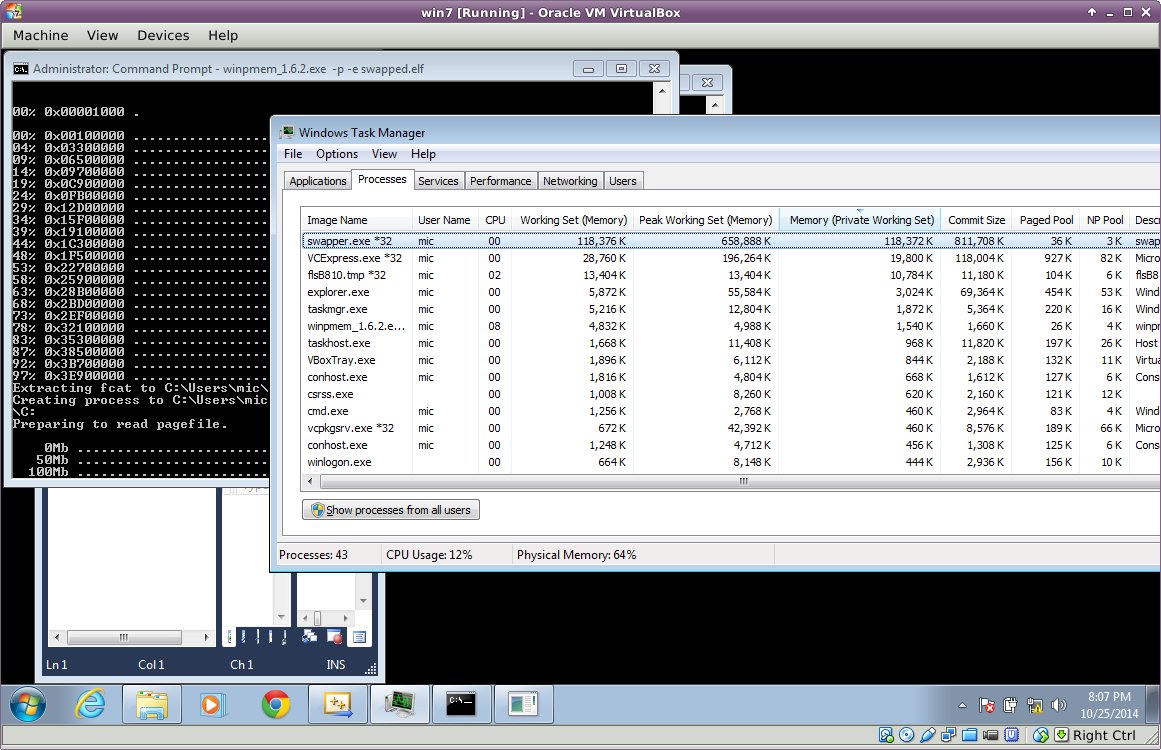Open the volume speaker tray icon
This screenshot has height=750, width=1161.
click(x=1059, y=706)
